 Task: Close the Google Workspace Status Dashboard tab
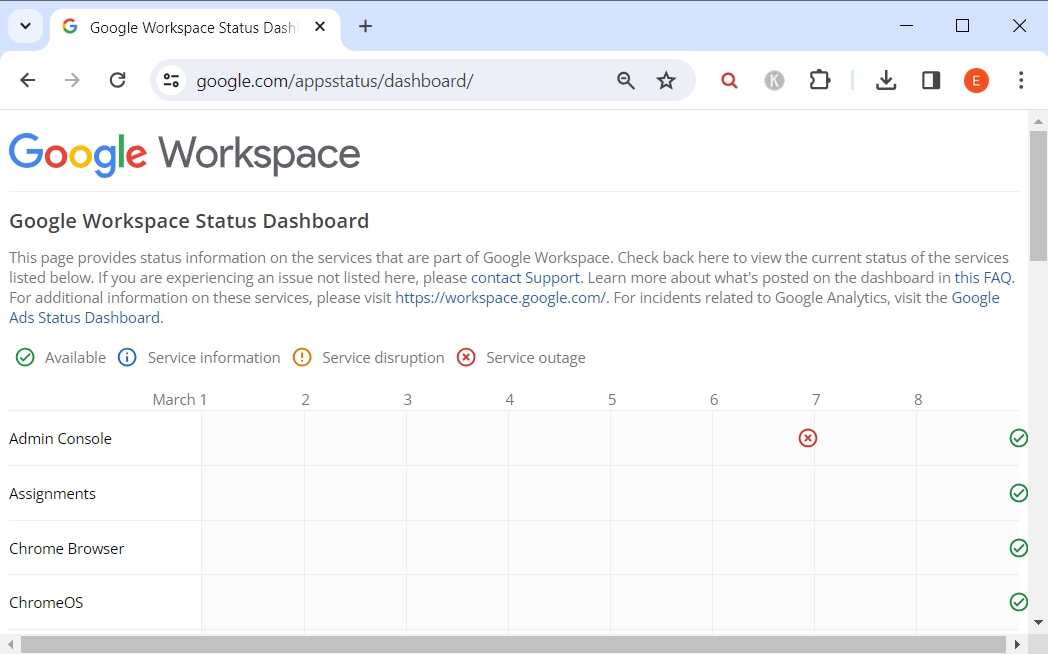[x=320, y=27]
